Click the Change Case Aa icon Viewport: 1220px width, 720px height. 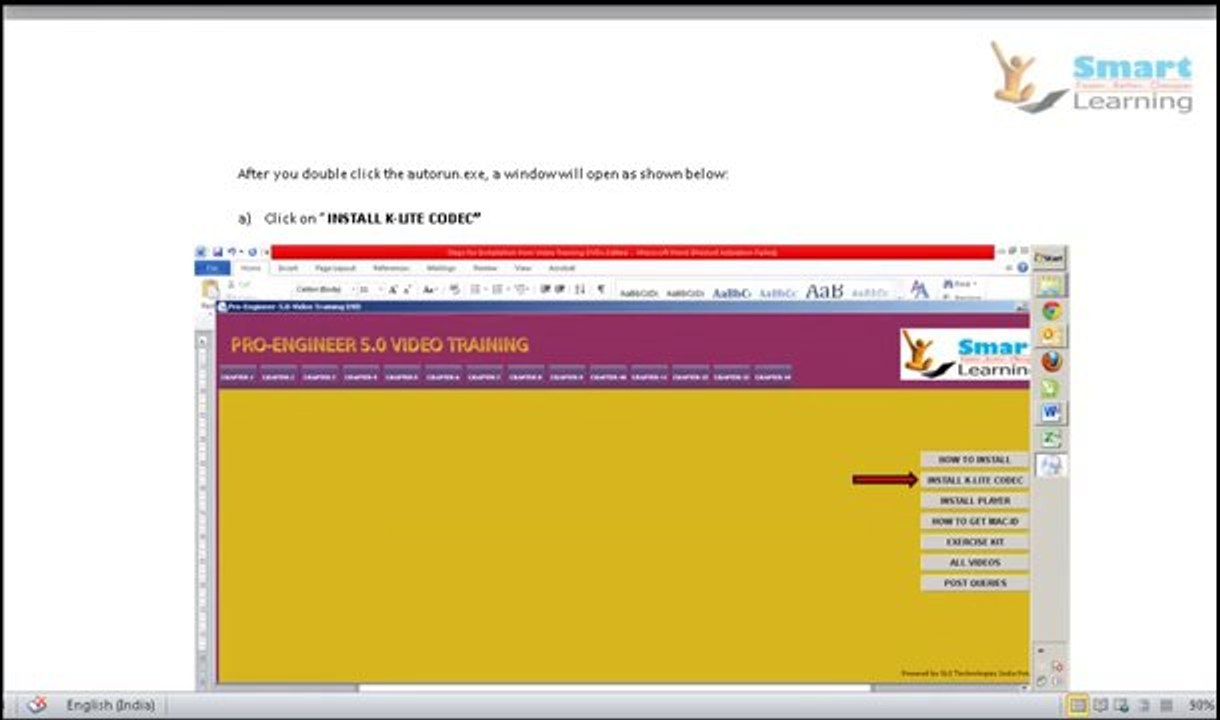coord(429,289)
